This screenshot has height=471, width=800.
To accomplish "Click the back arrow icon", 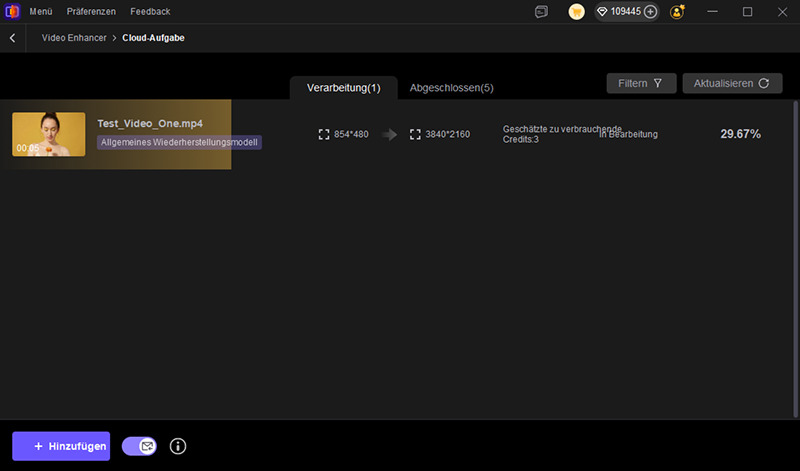I will point(13,38).
